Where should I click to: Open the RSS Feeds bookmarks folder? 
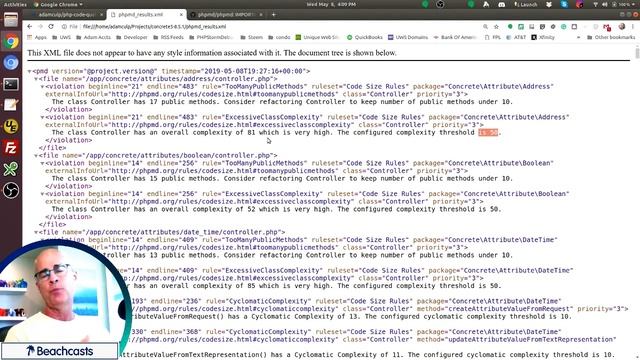(x=168, y=37)
